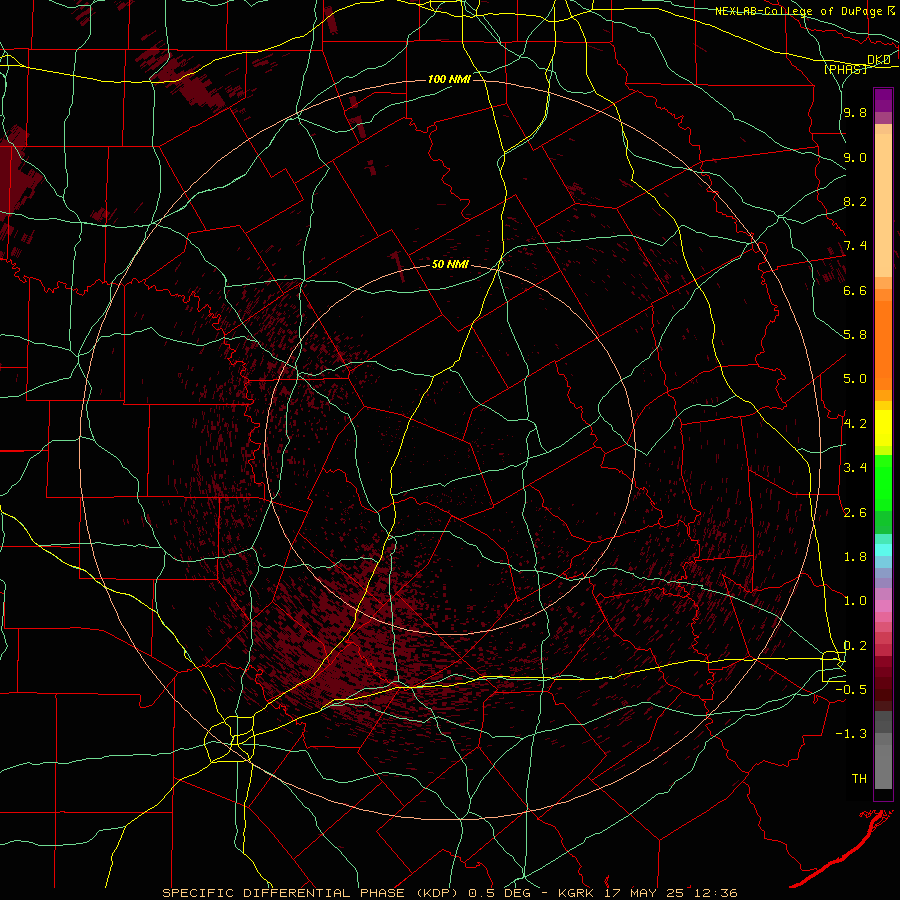Click the cyan scale swatch
This screenshot has width=900, height=900.
pyautogui.click(x=883, y=550)
